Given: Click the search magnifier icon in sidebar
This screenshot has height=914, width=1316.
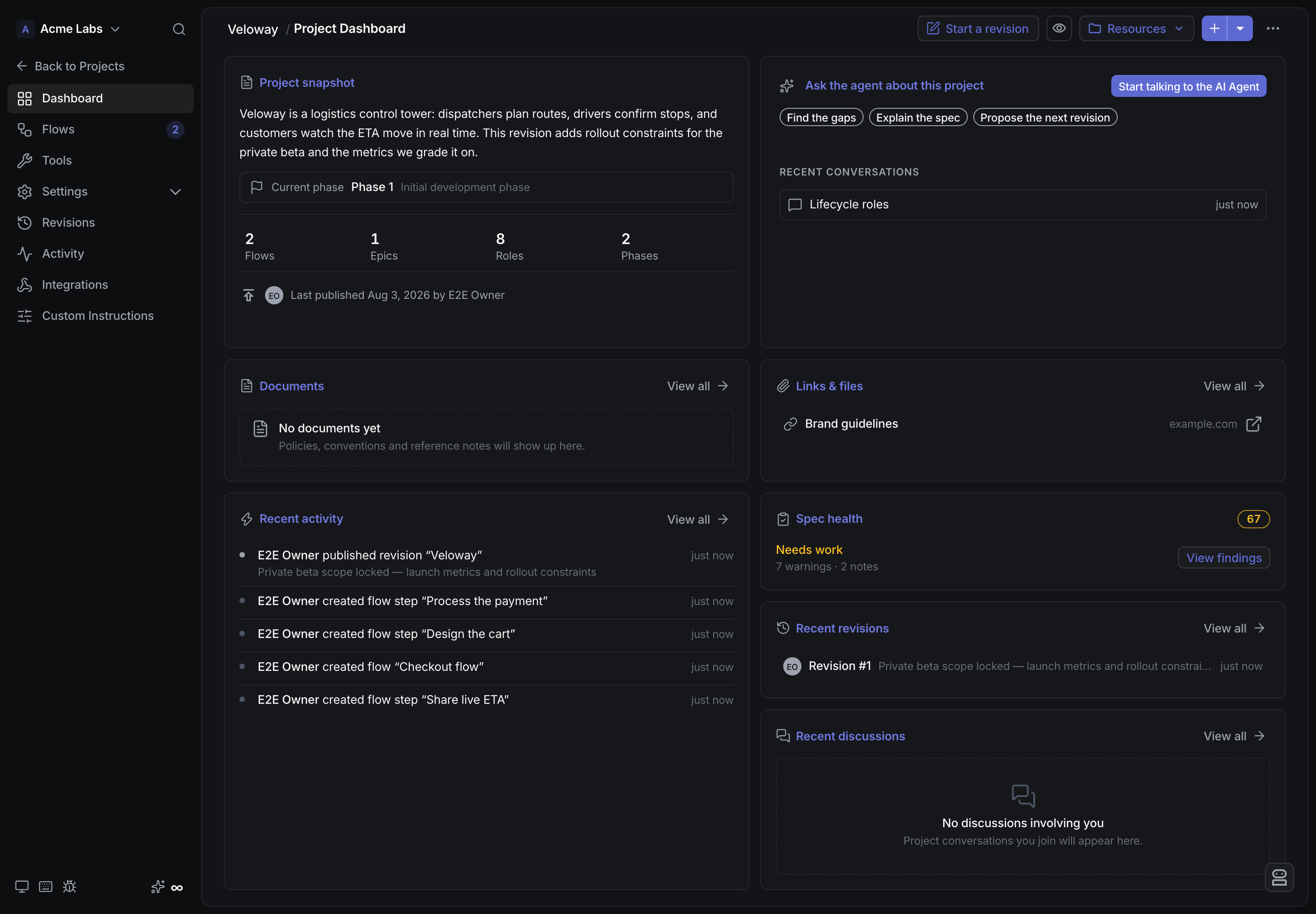Looking at the screenshot, I should (x=179, y=29).
